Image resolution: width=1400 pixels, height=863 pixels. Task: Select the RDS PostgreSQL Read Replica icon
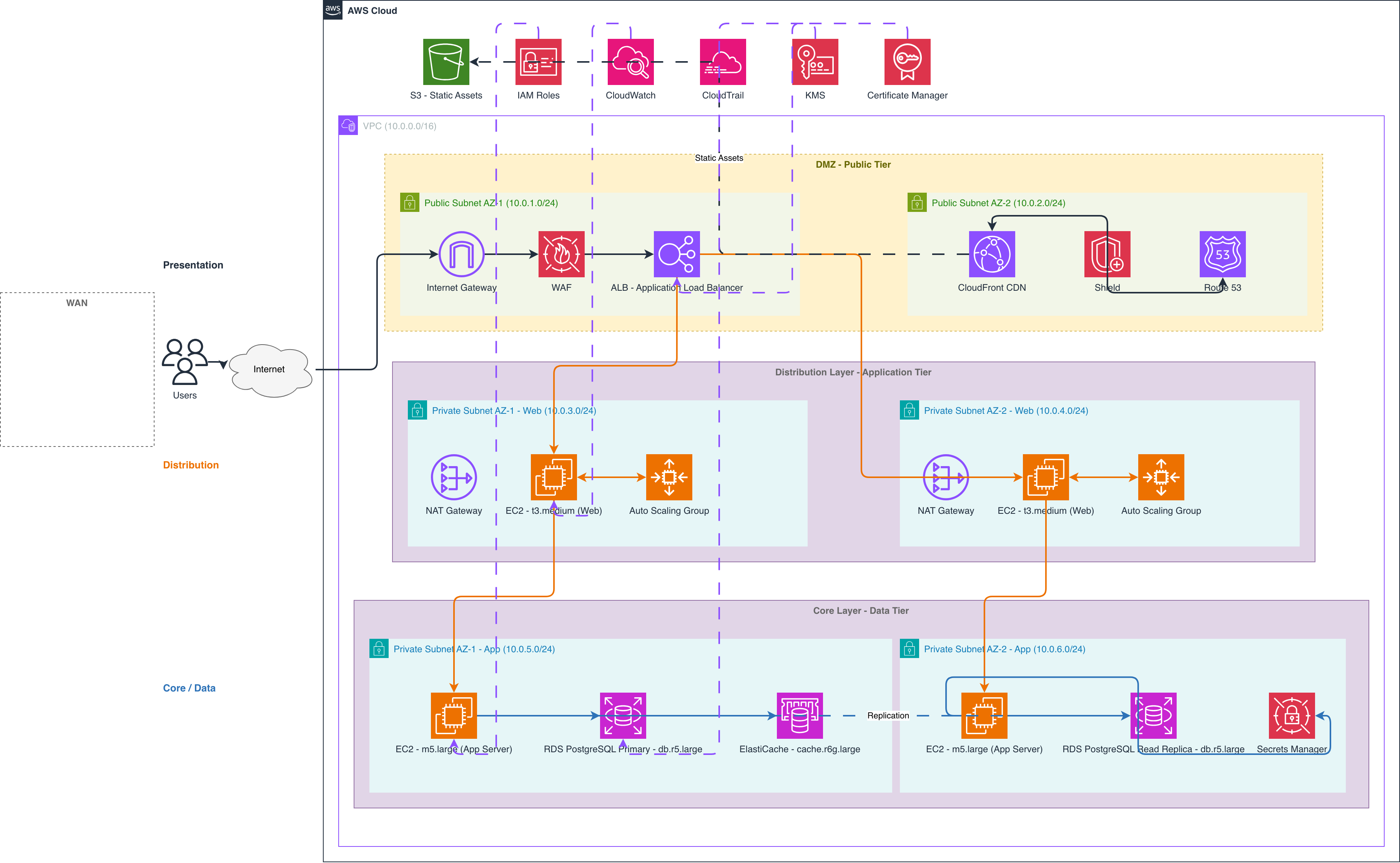[1154, 716]
